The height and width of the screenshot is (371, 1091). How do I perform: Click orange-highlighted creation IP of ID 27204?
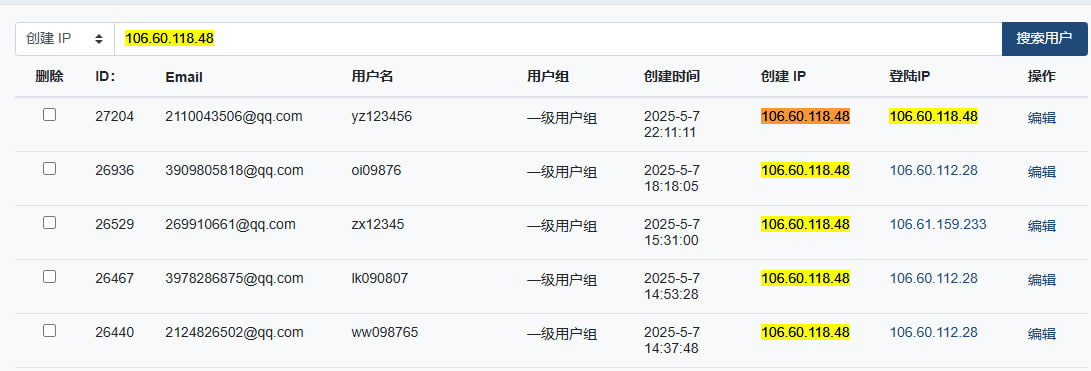pos(806,116)
